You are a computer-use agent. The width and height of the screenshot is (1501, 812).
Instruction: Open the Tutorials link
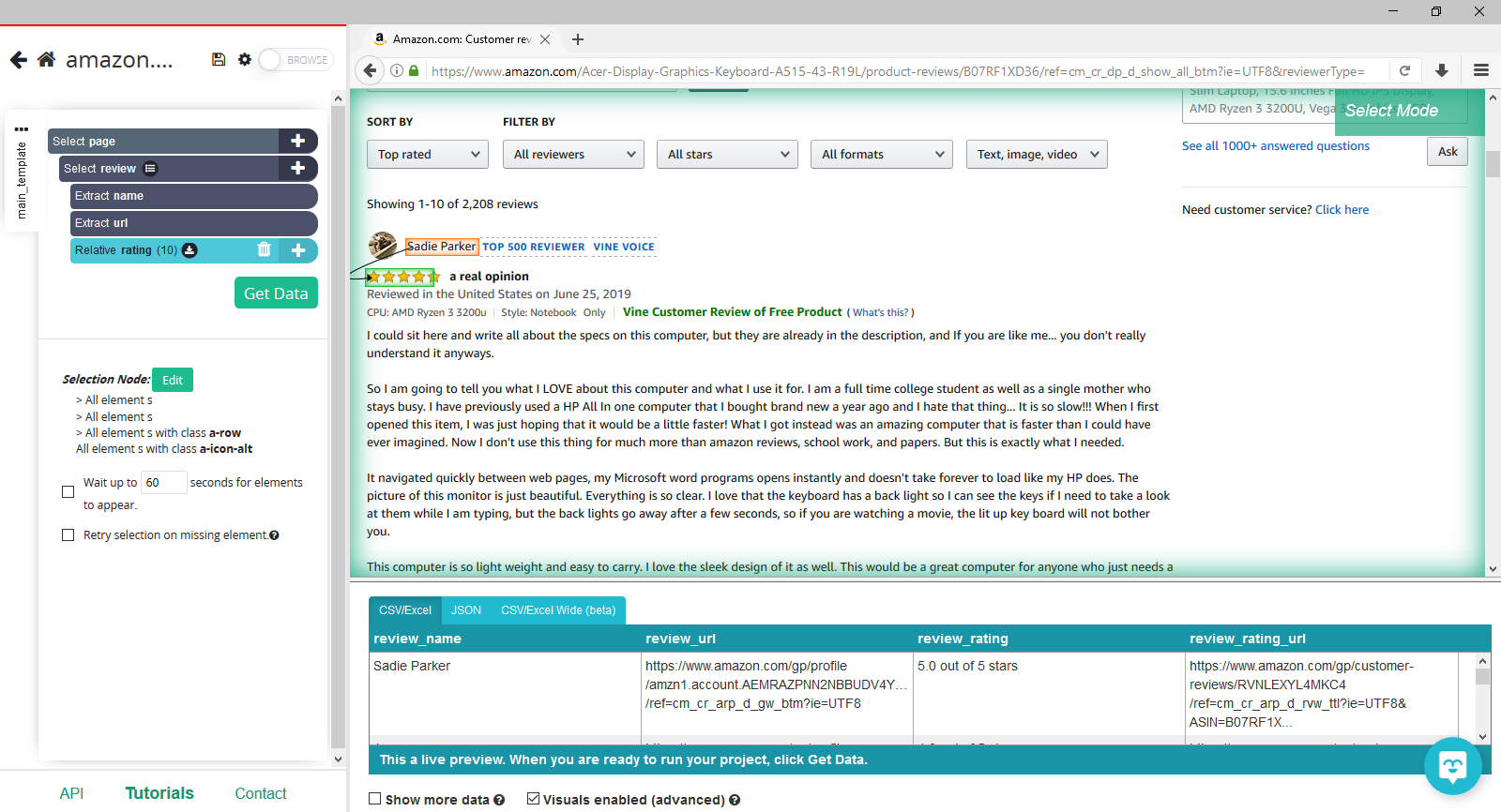159,793
